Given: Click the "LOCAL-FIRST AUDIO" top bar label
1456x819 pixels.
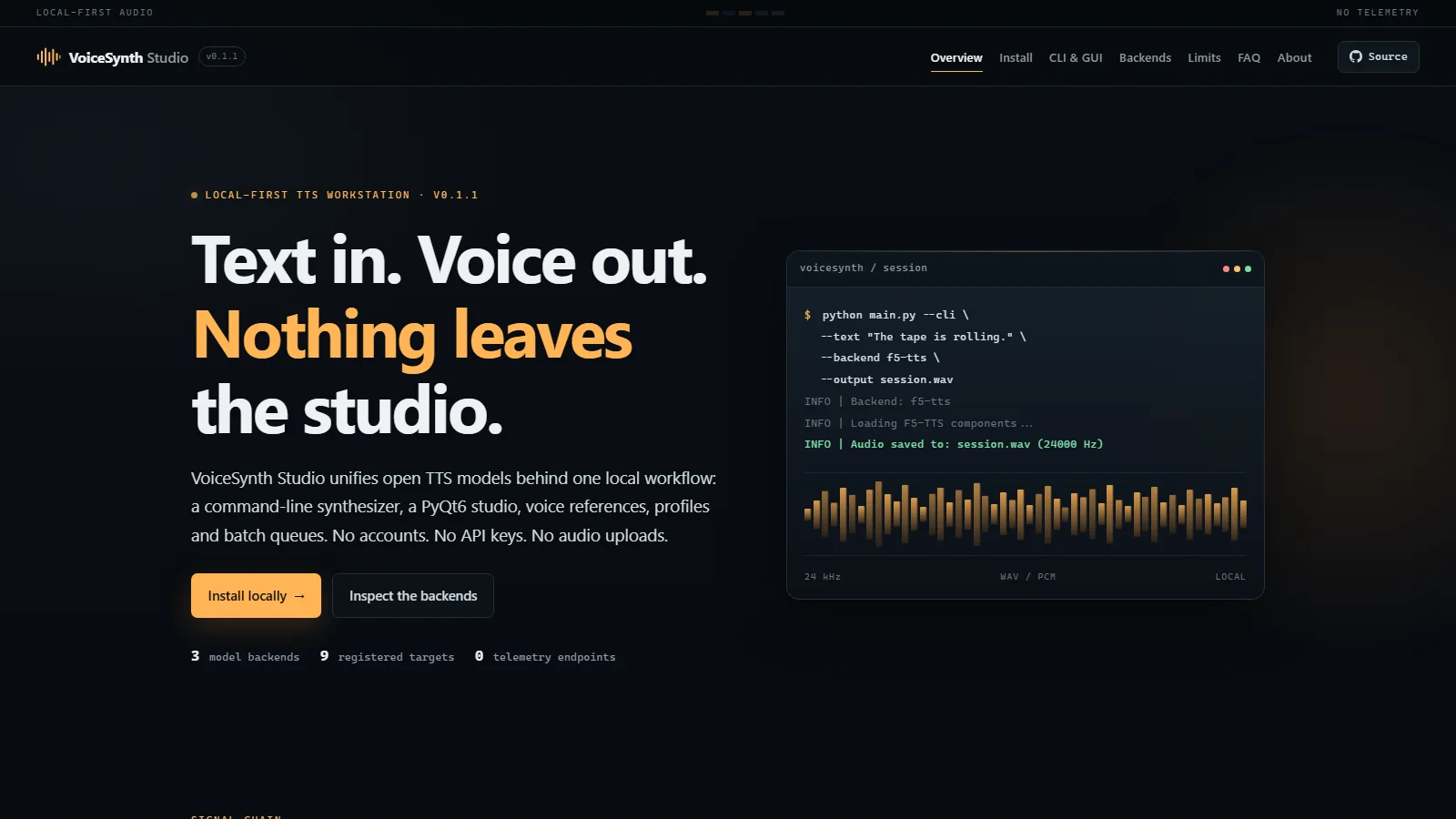Looking at the screenshot, I should coord(95,13).
